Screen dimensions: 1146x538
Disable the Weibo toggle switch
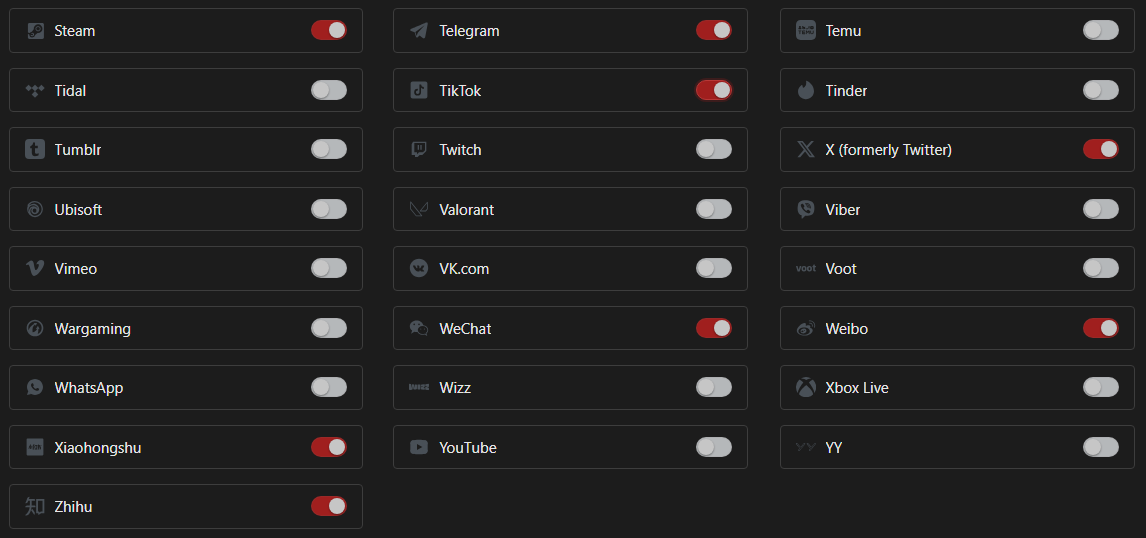(1101, 328)
